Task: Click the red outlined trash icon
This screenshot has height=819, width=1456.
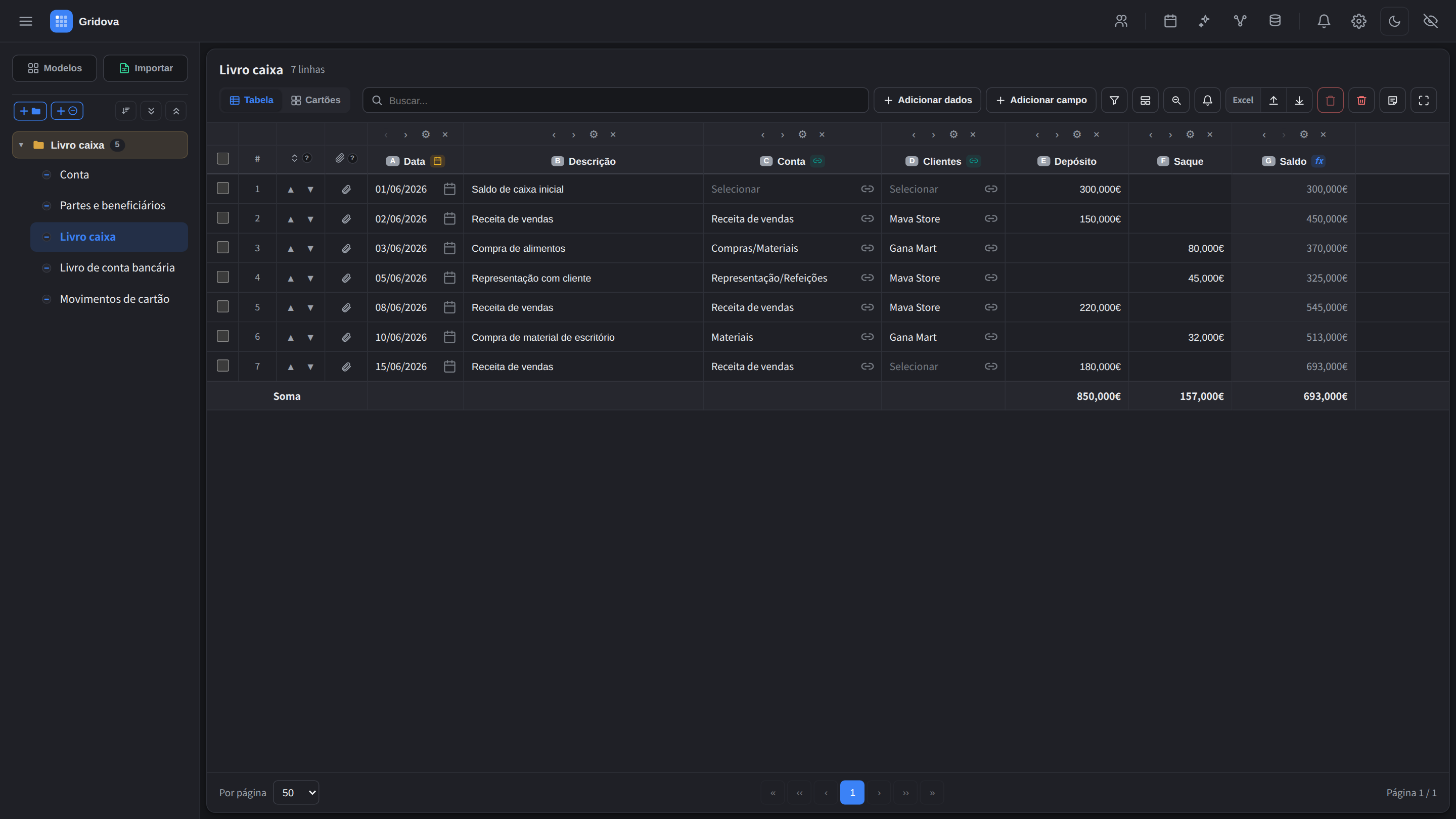Action: (1330, 100)
